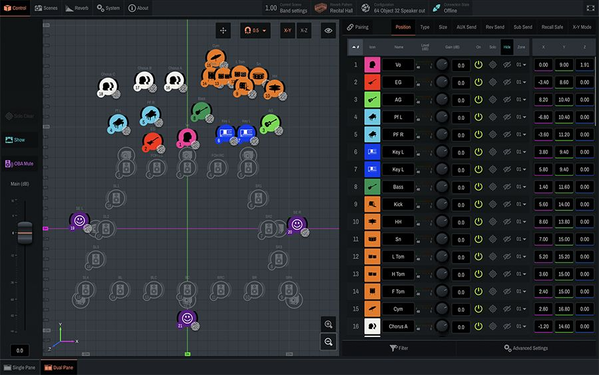
Task: Click the move/pan crosshair tool icon
Action: [x=223, y=31]
